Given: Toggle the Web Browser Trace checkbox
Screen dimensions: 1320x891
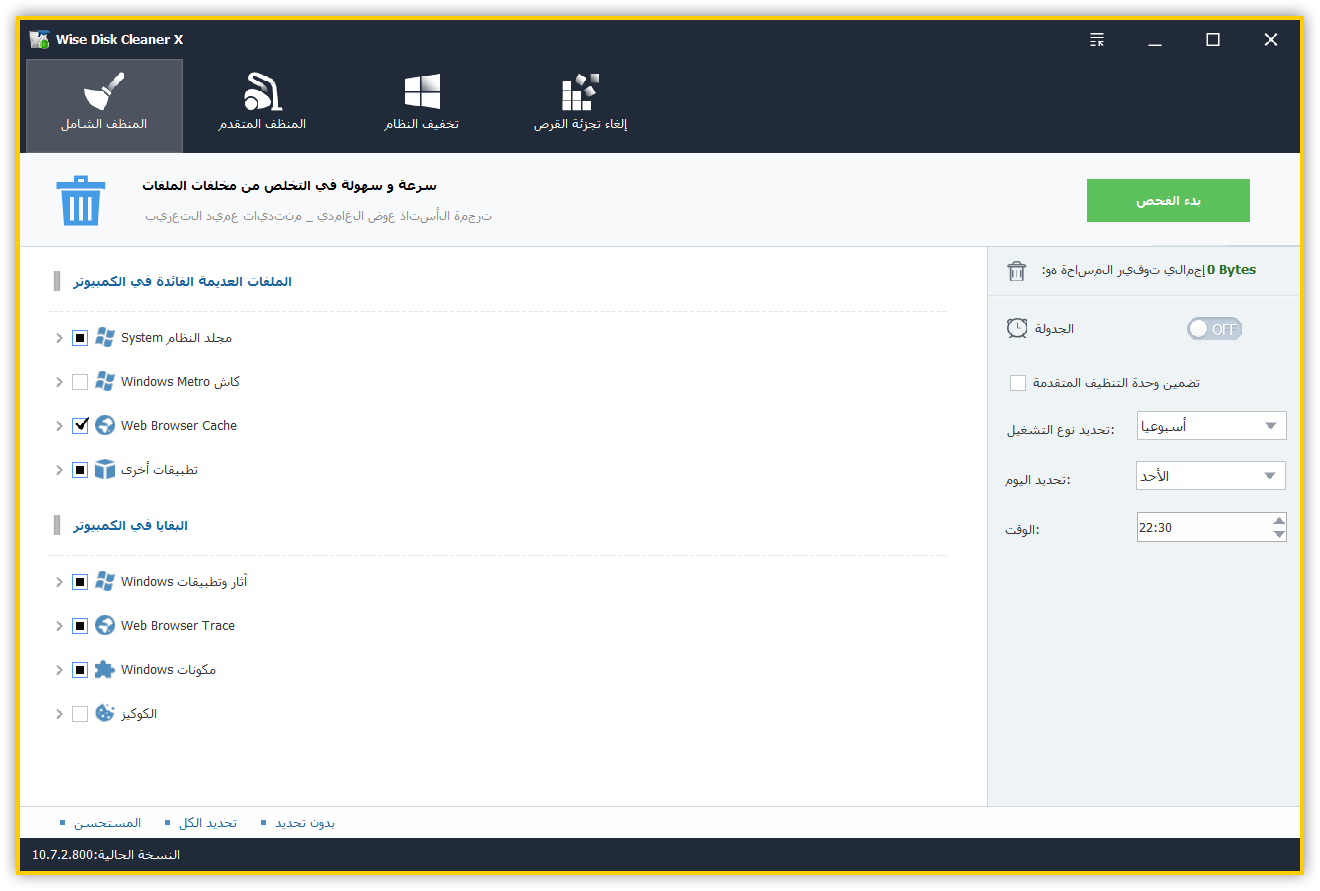Looking at the screenshot, I should (80, 626).
